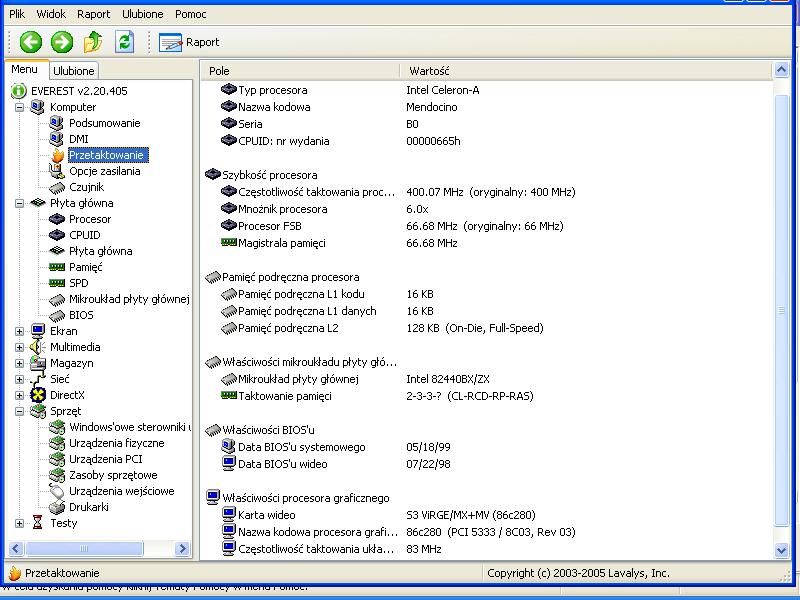The width and height of the screenshot is (800, 600).
Task: Select EVEREST v2.20.405 root icon
Action: coord(19,91)
